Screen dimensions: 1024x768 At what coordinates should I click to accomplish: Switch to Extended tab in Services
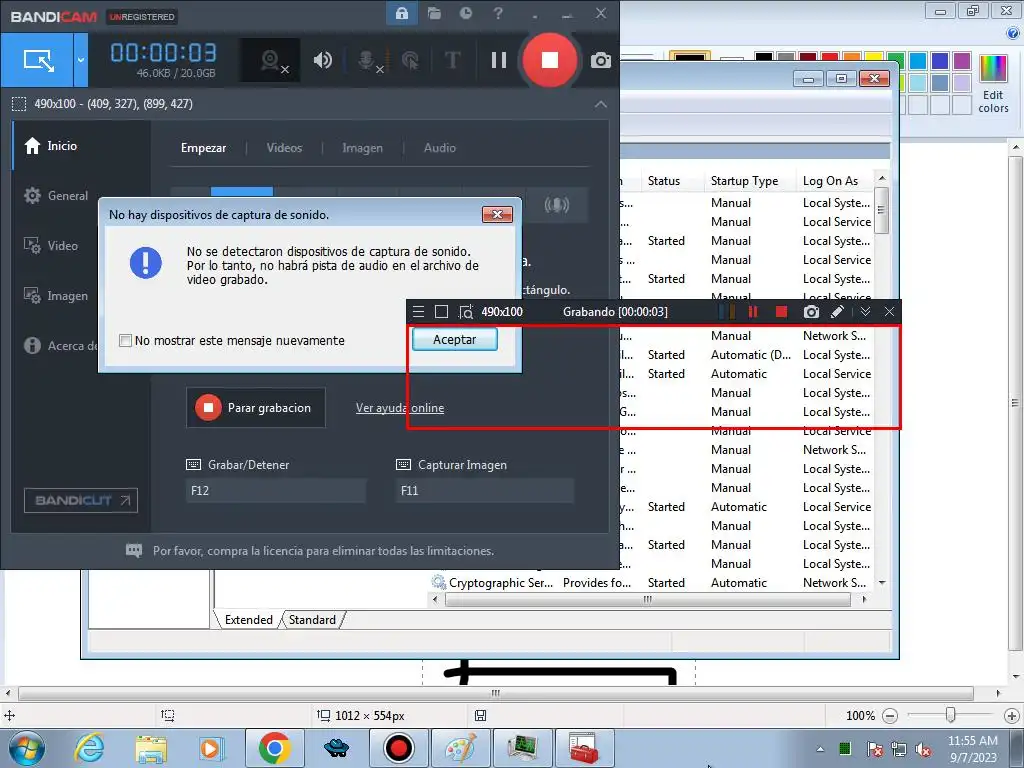pyautogui.click(x=248, y=620)
